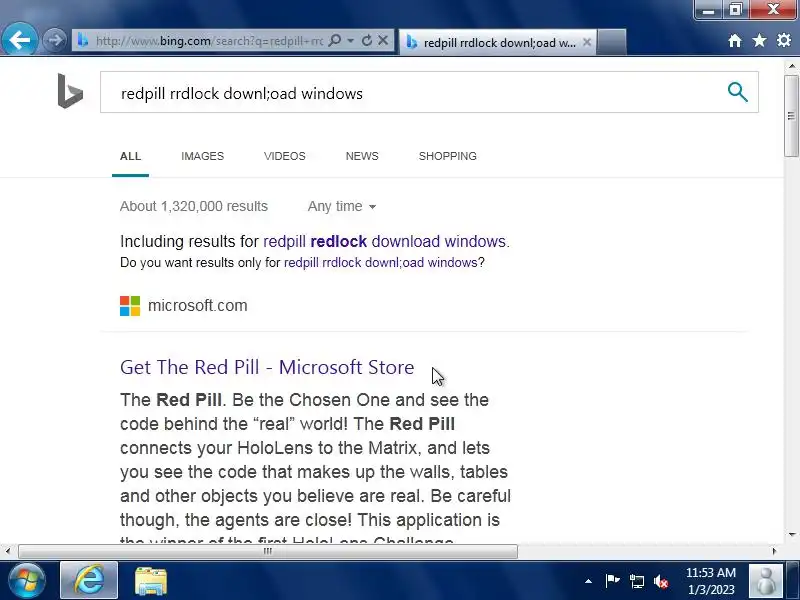This screenshot has height=600, width=800.
Task: Expand the 'Any time' date filter
Action: [342, 206]
